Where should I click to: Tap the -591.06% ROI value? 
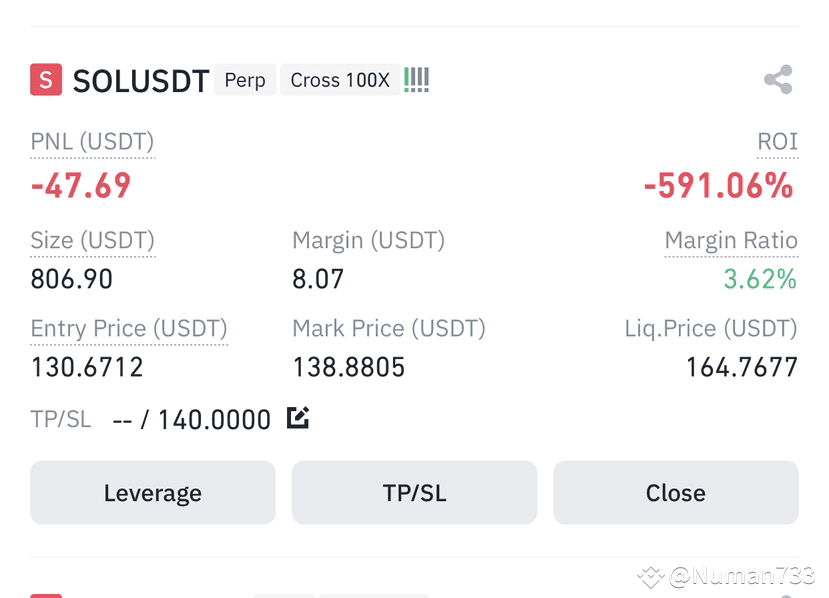click(x=719, y=186)
